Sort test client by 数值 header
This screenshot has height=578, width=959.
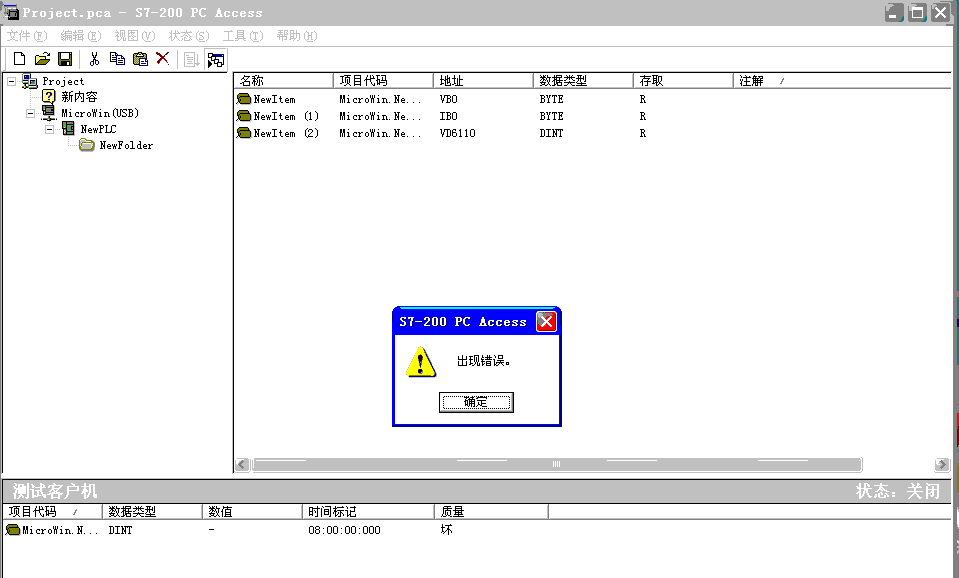point(252,511)
